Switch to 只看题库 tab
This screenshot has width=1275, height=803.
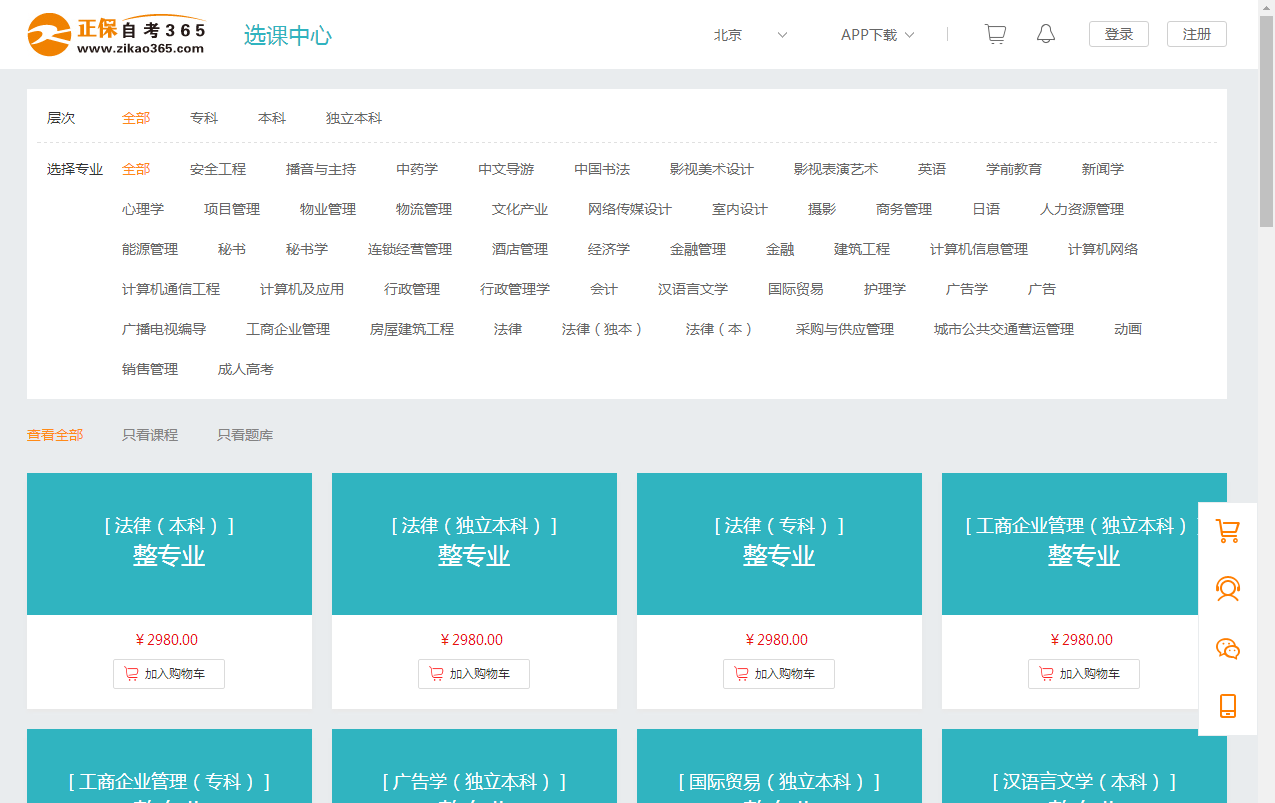point(245,435)
